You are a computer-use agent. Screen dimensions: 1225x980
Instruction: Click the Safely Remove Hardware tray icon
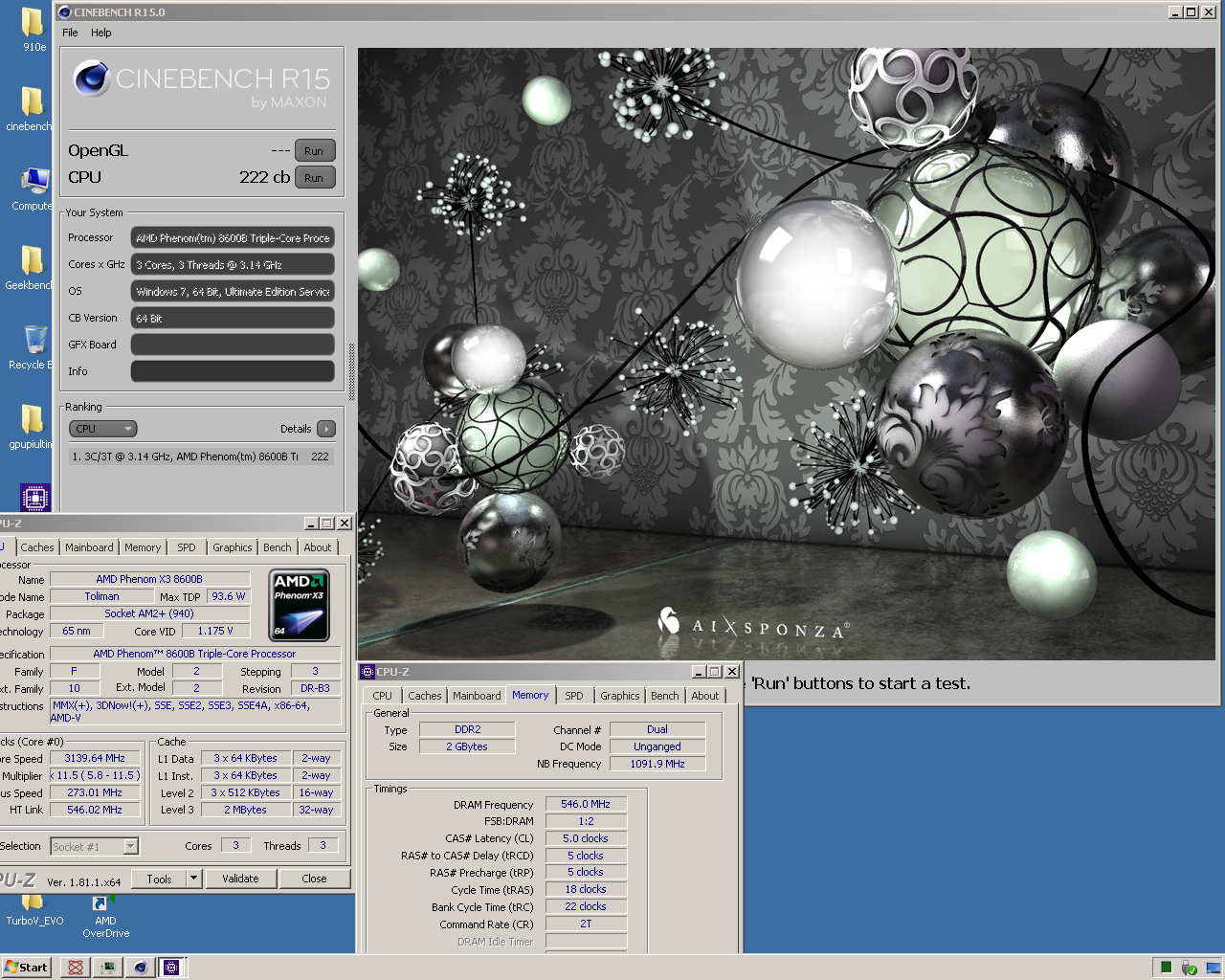tap(1190, 968)
